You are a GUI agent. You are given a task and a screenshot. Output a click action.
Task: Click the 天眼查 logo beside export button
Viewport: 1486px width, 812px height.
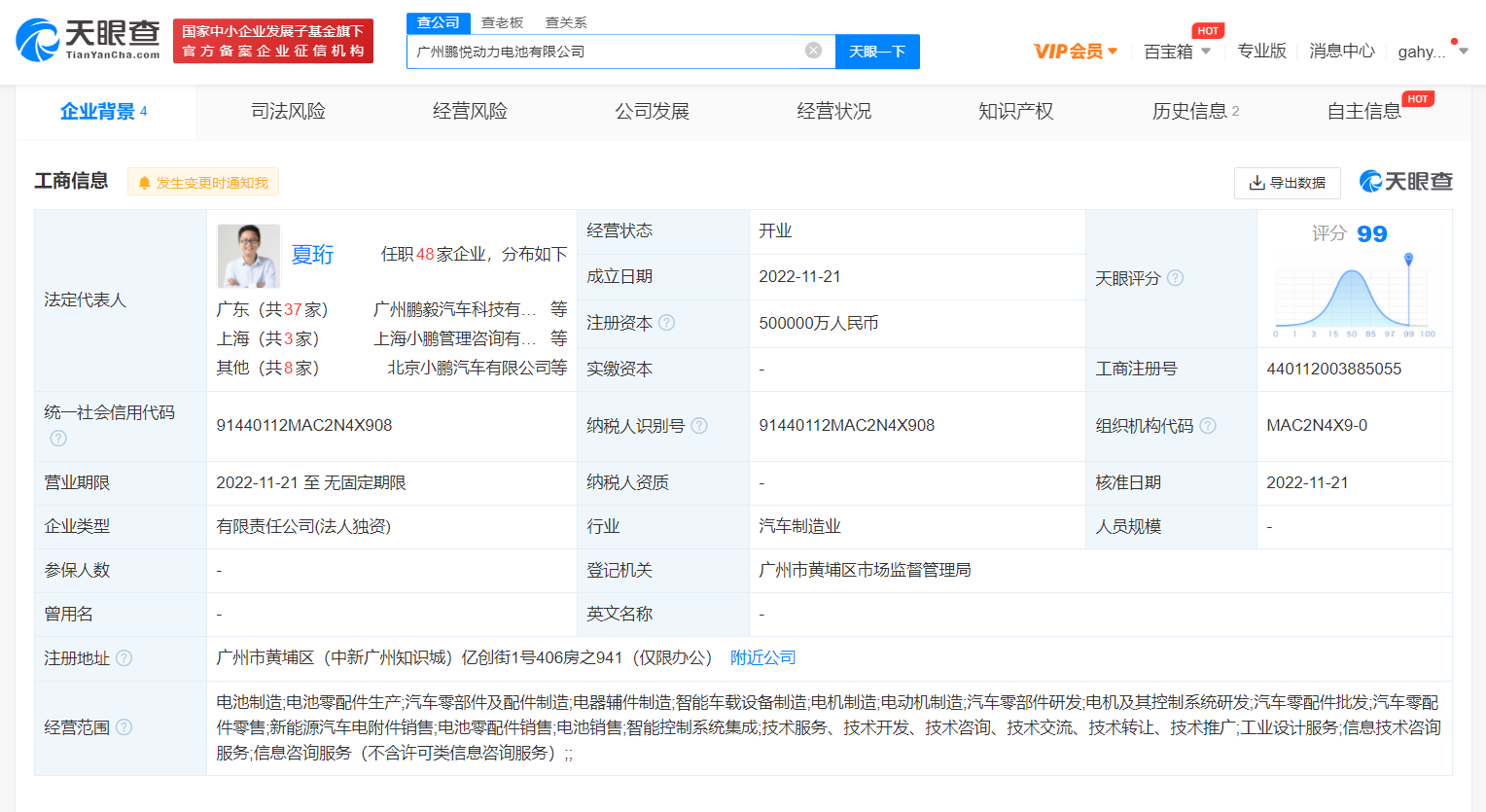pos(1405,182)
